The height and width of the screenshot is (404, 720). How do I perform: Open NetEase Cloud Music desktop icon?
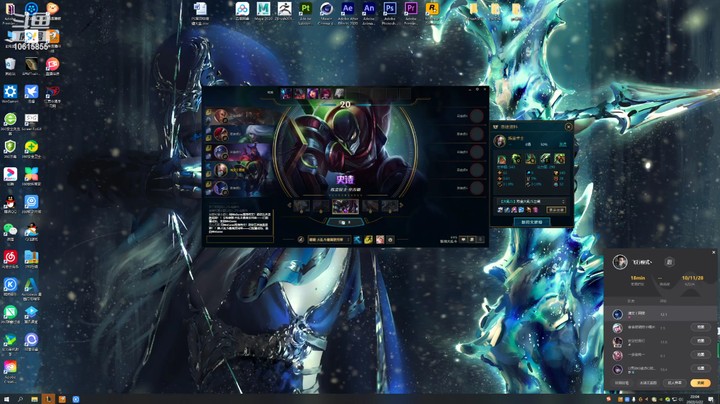click(10, 257)
